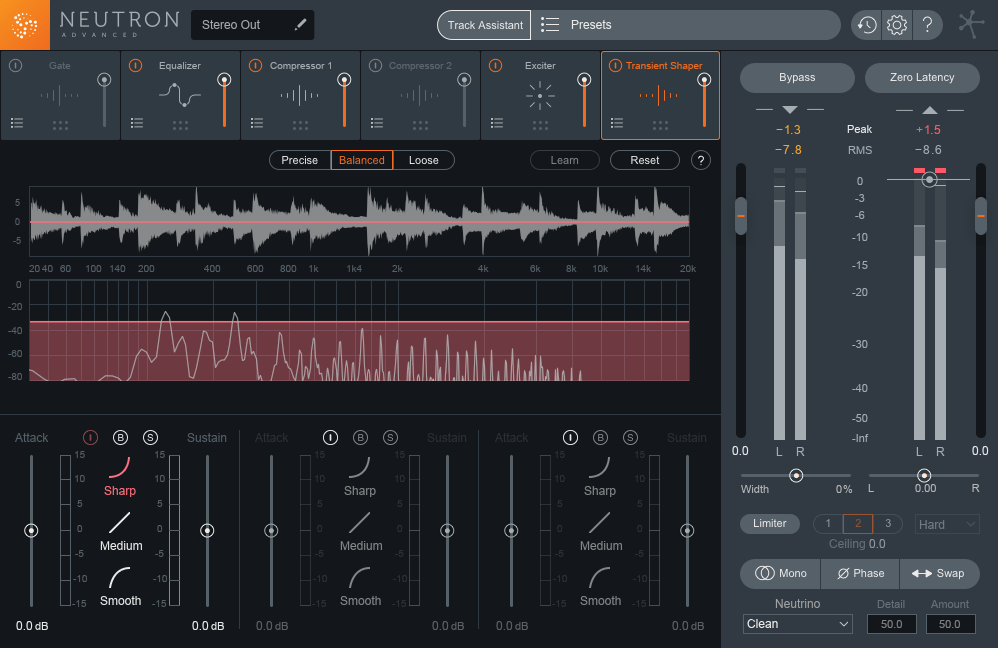Select the Loose mode tab
The width and height of the screenshot is (998, 648).
pyautogui.click(x=424, y=160)
